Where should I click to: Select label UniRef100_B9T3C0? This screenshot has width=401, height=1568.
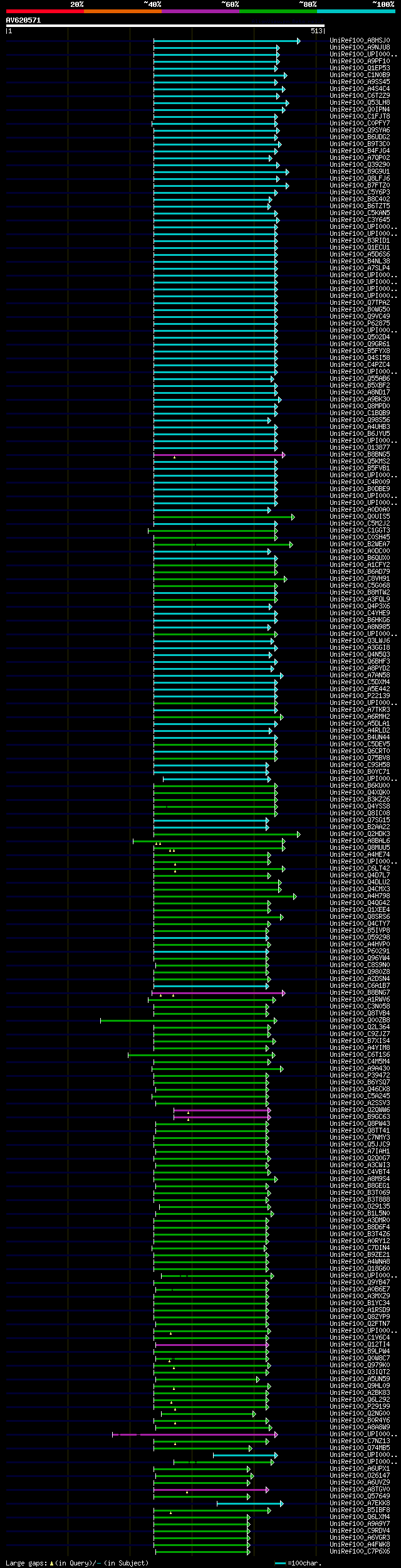point(360,144)
